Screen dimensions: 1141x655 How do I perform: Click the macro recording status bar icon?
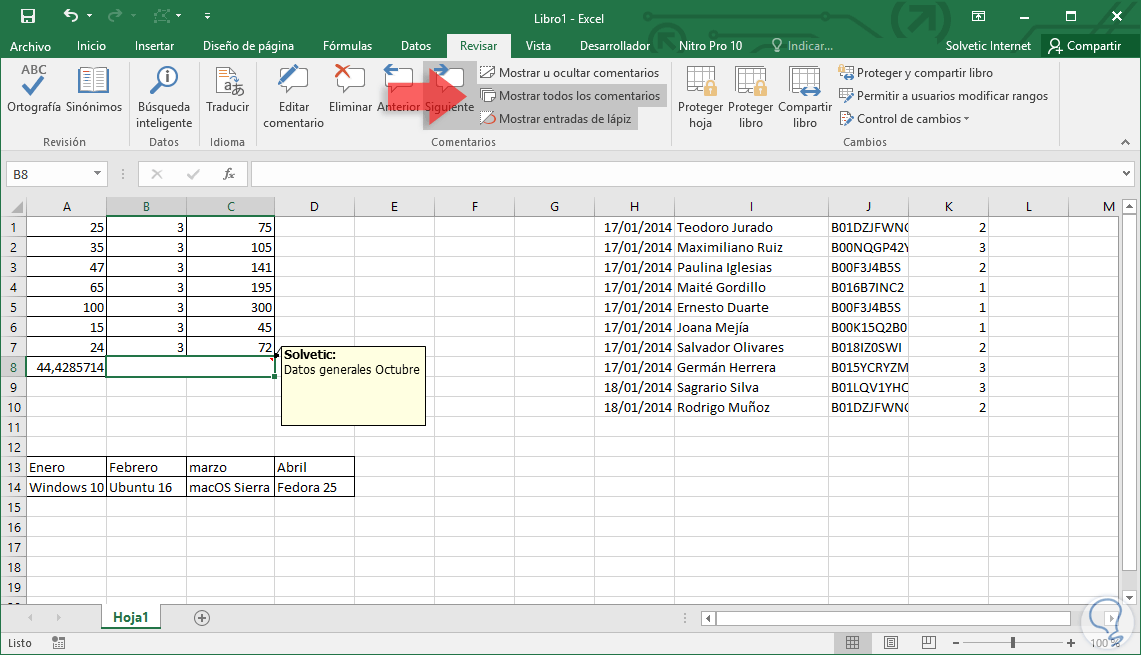(x=59, y=643)
